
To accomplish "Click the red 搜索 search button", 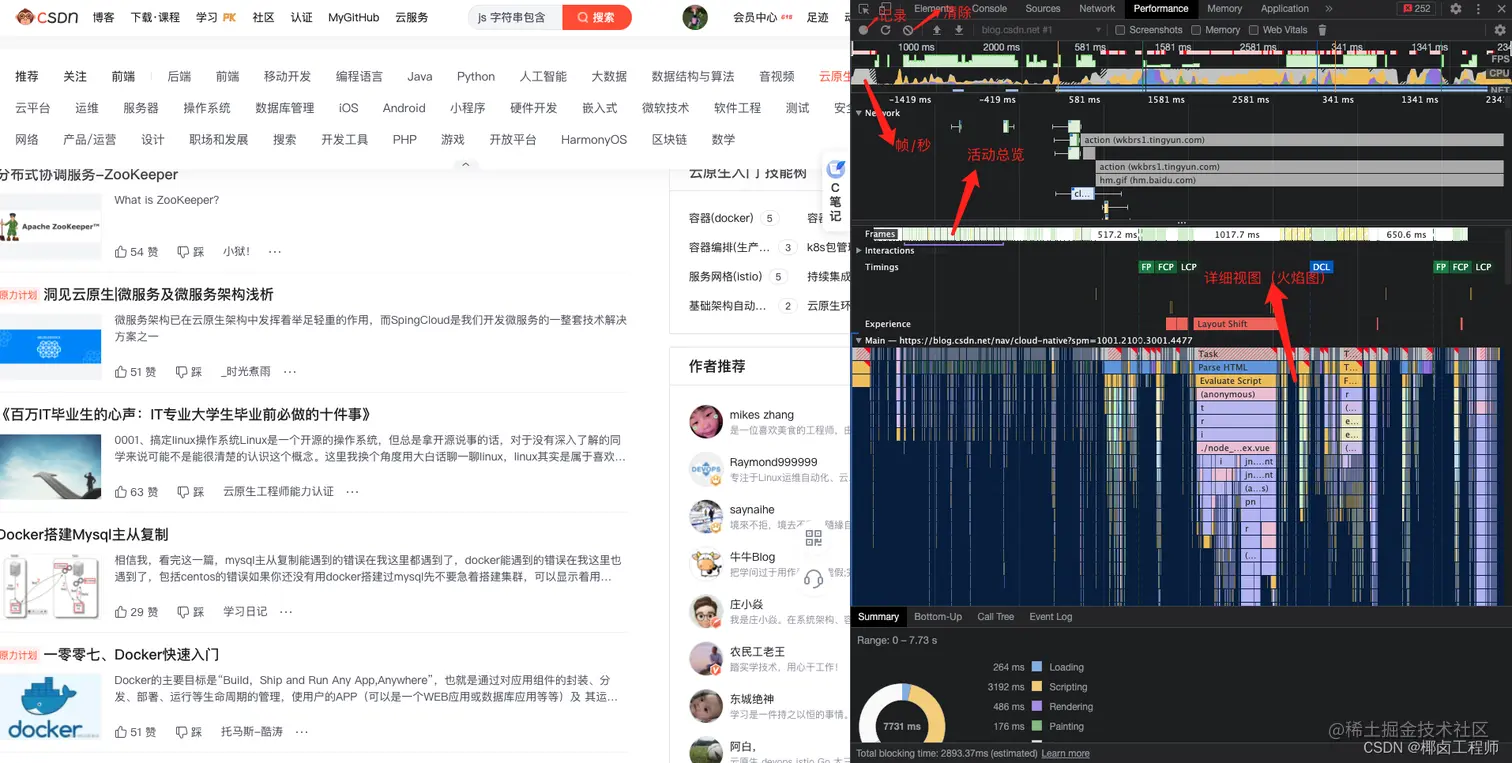I will coord(597,17).
